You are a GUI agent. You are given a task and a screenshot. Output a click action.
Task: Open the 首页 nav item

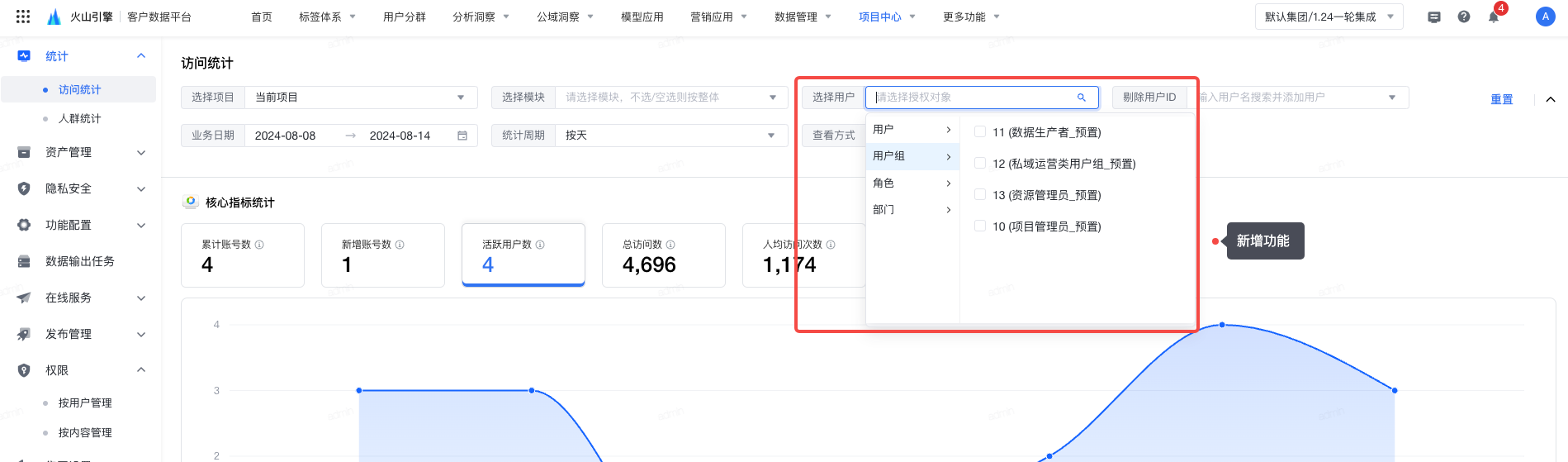pos(262,17)
